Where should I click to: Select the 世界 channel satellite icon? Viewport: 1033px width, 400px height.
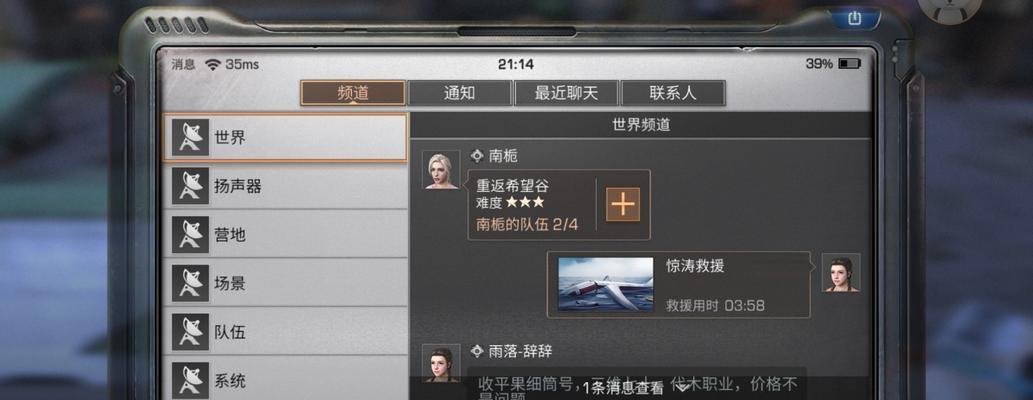coord(190,137)
